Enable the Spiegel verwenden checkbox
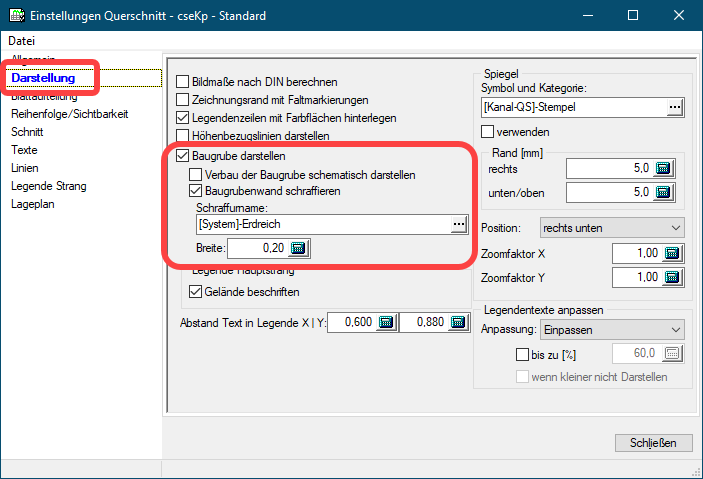Viewport: 703px width, 479px height. click(488, 132)
